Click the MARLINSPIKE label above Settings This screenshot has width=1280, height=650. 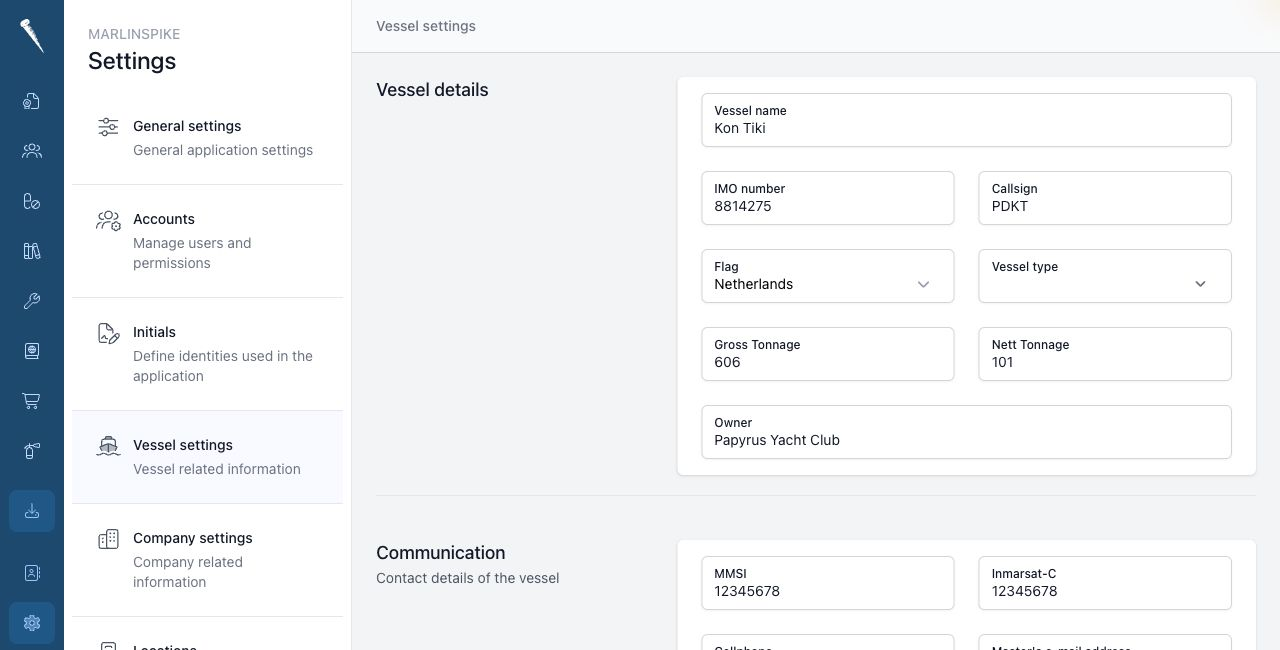click(x=134, y=34)
